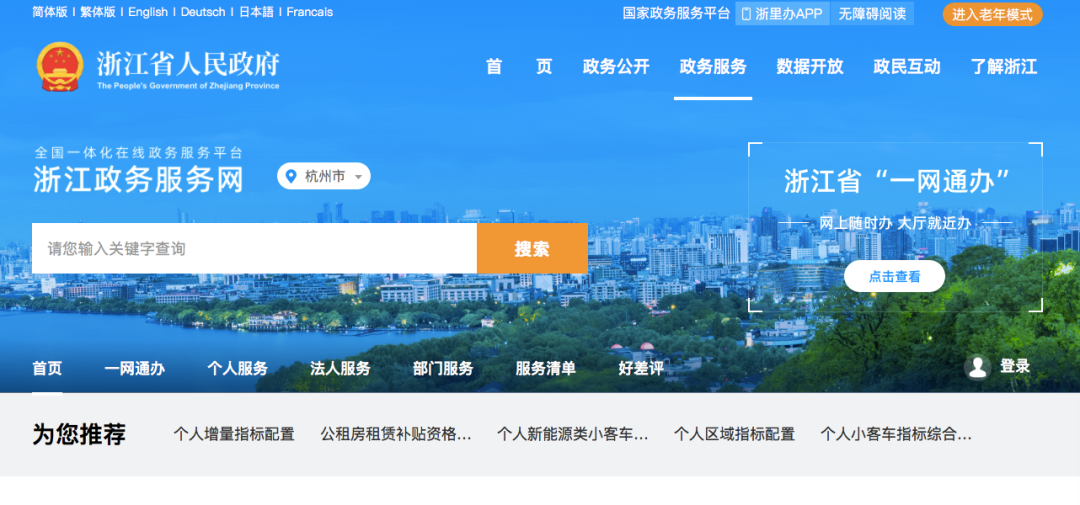Click the 浙江省"一网通办" banner title

(897, 181)
